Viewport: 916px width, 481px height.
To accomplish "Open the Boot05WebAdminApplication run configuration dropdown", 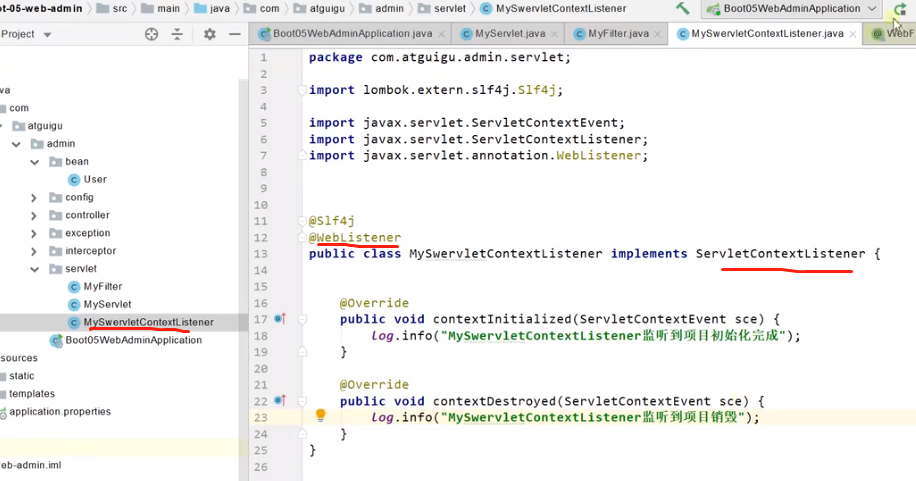I will [792, 9].
